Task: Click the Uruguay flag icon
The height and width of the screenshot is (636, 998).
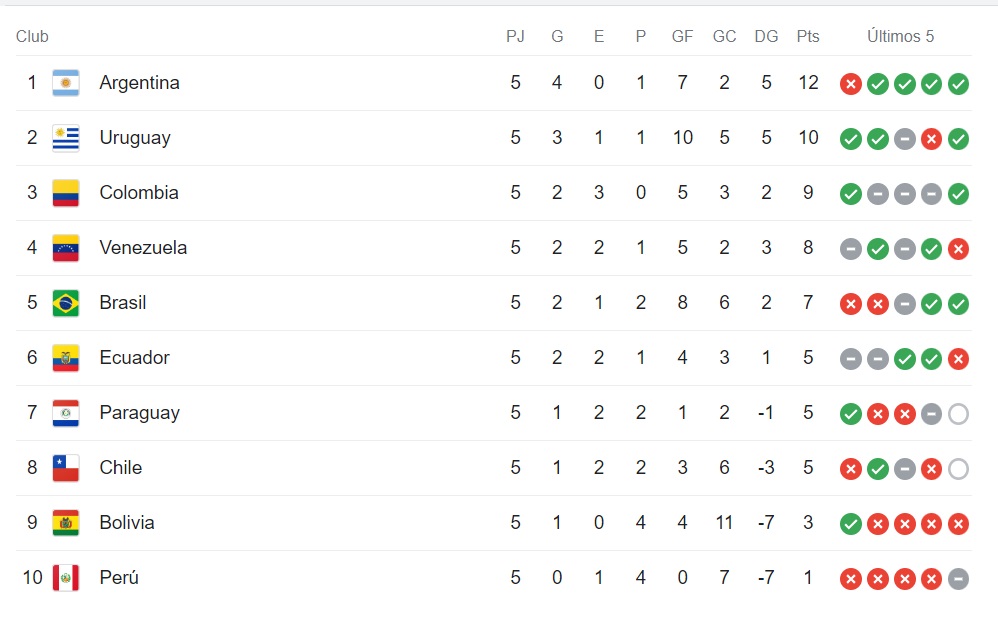Action: [66, 138]
